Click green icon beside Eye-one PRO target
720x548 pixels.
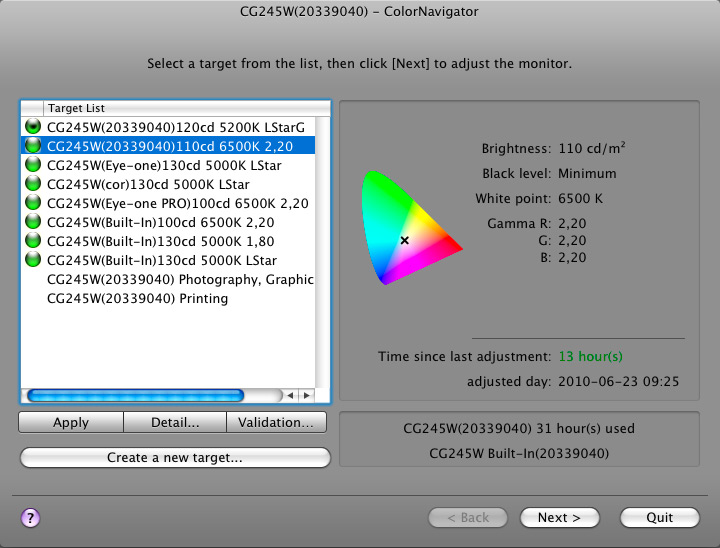pos(33,203)
